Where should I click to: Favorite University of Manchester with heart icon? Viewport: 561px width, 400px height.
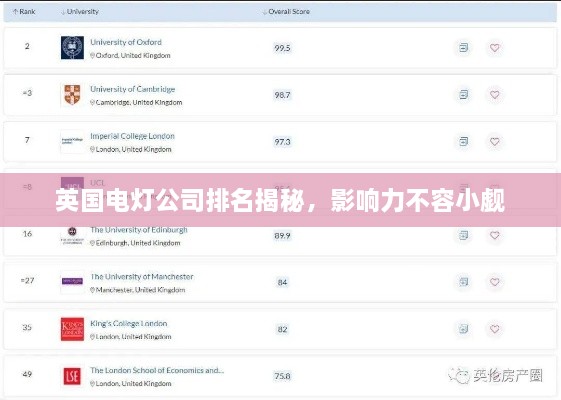(494, 282)
